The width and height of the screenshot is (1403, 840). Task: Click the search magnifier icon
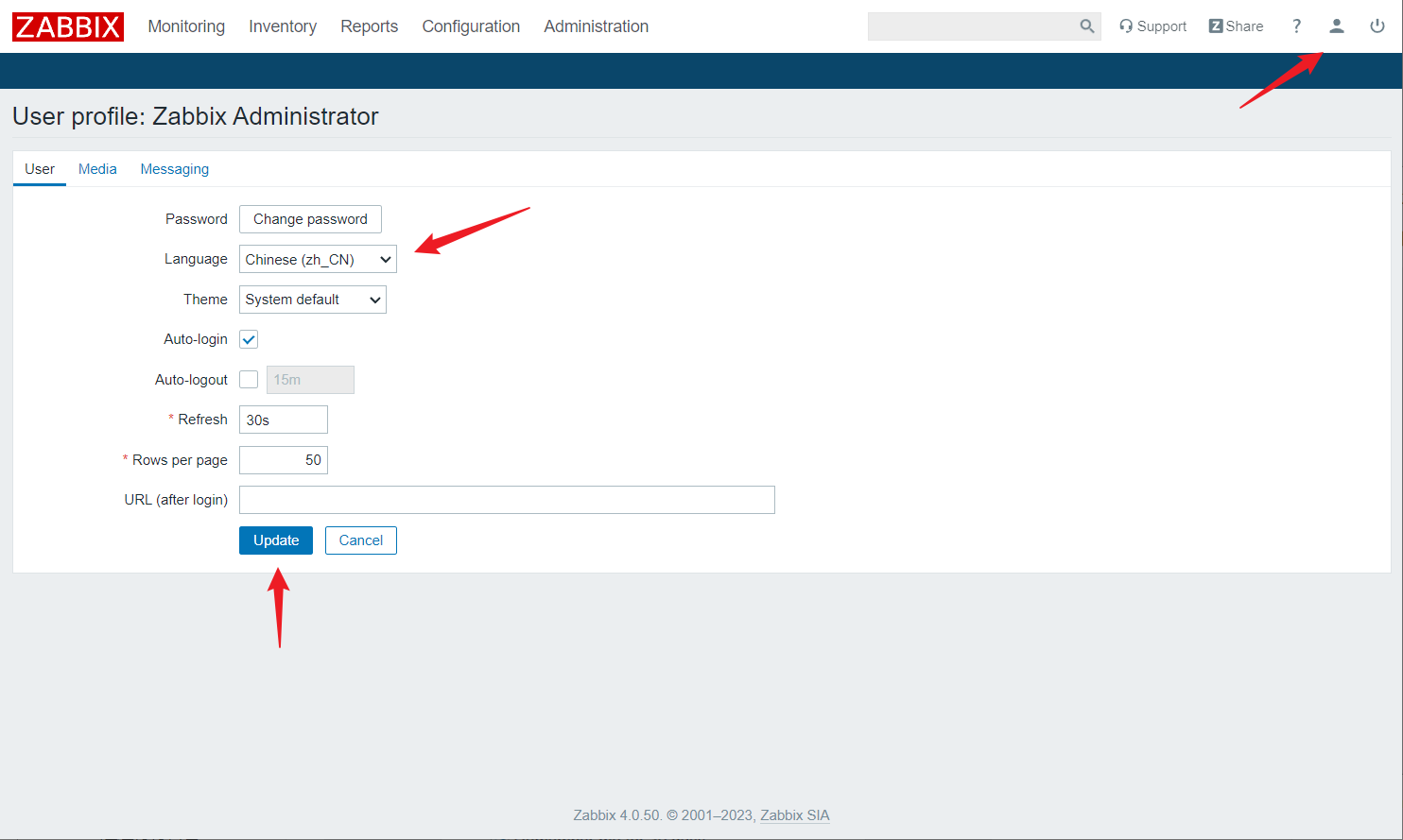1086,26
